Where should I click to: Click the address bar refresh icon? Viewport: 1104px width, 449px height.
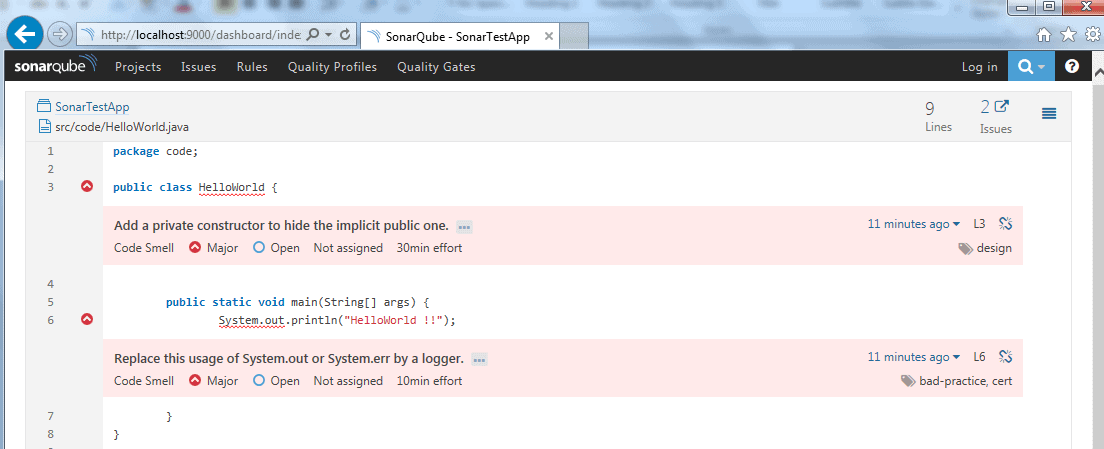345,34
